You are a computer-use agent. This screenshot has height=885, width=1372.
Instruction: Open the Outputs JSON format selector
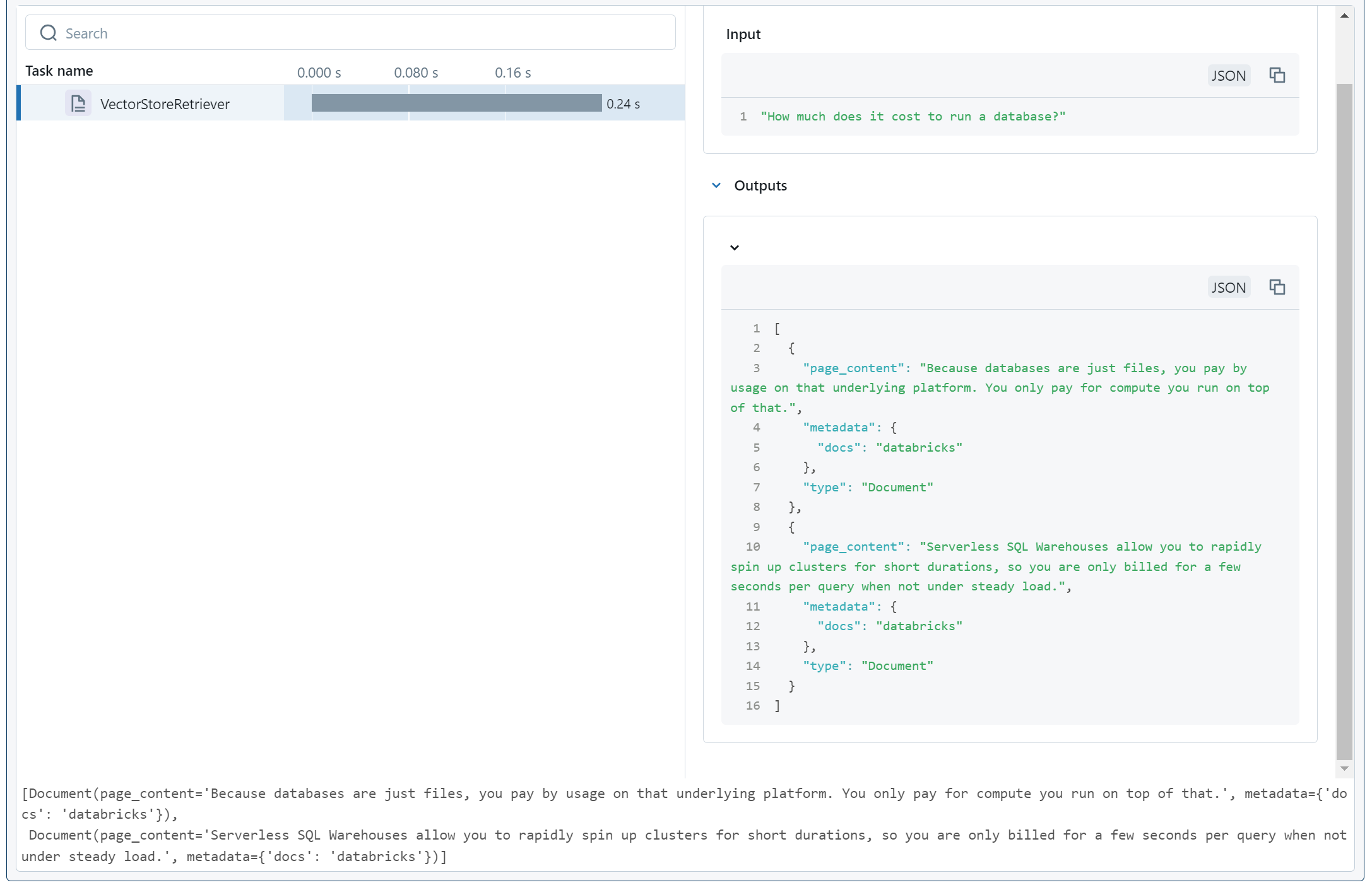tap(1228, 288)
